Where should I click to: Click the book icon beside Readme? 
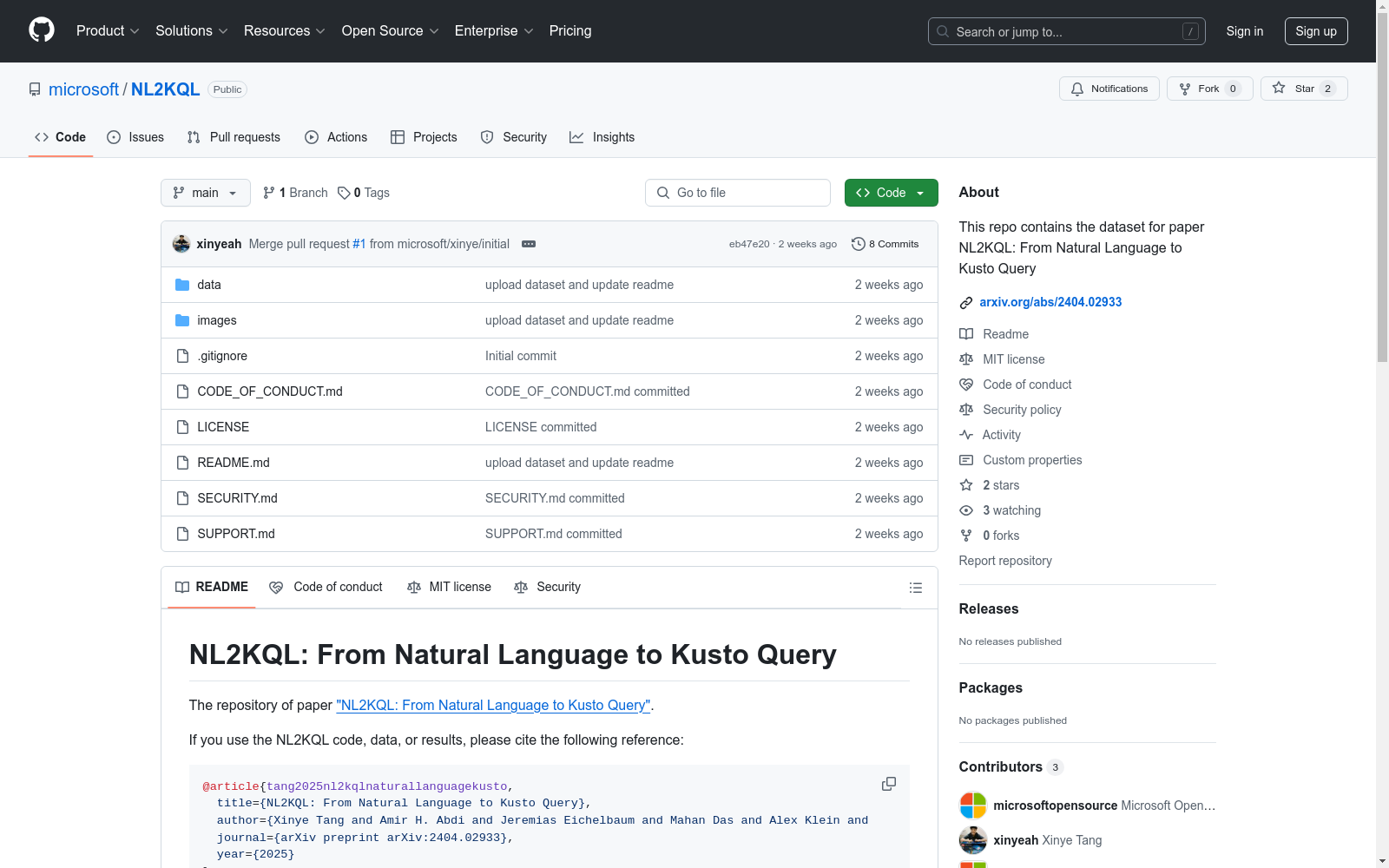(966, 334)
